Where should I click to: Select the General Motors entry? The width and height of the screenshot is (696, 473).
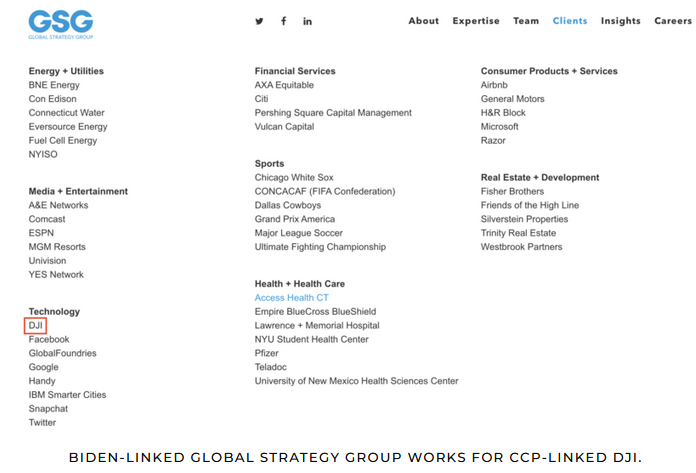[513, 99]
